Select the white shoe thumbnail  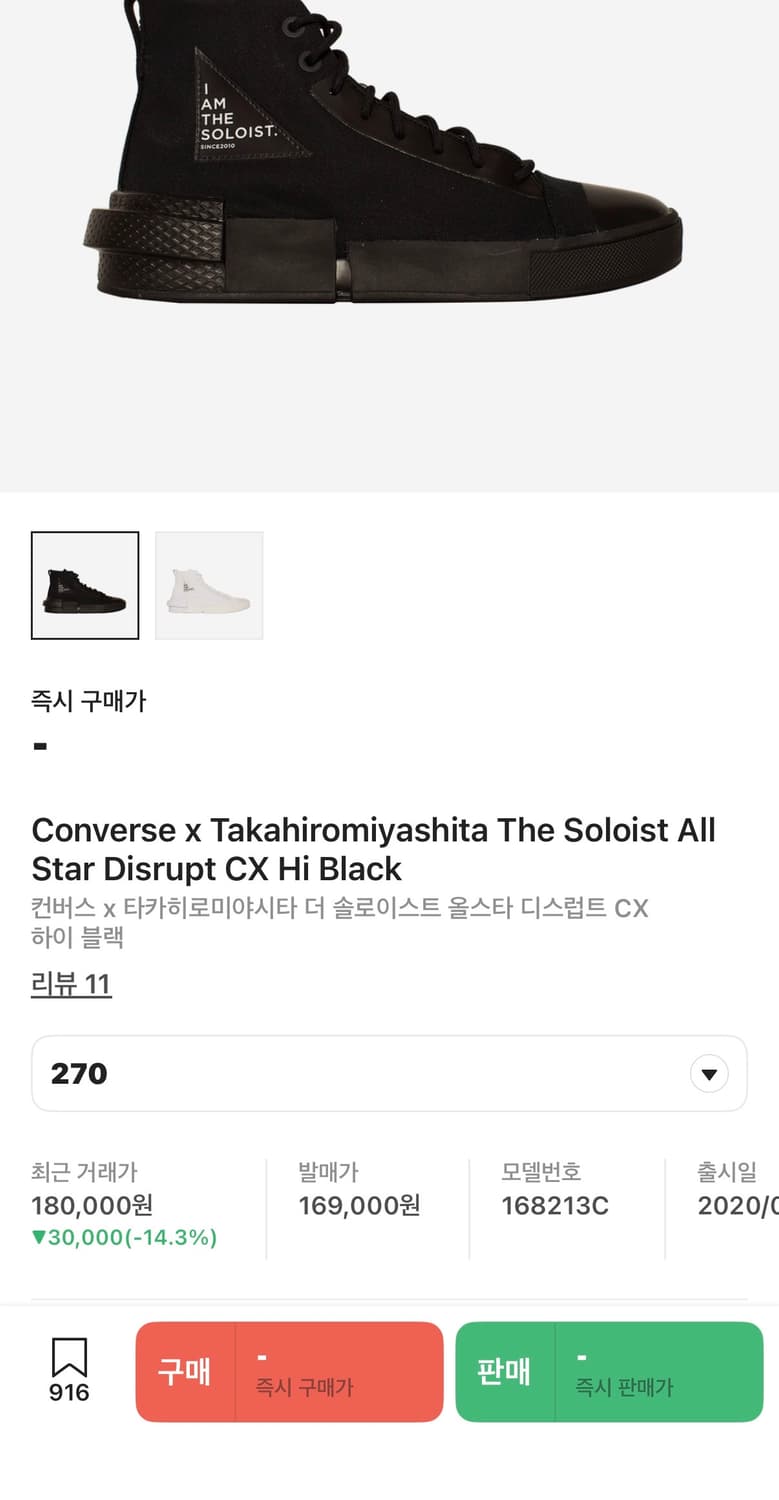pos(209,586)
